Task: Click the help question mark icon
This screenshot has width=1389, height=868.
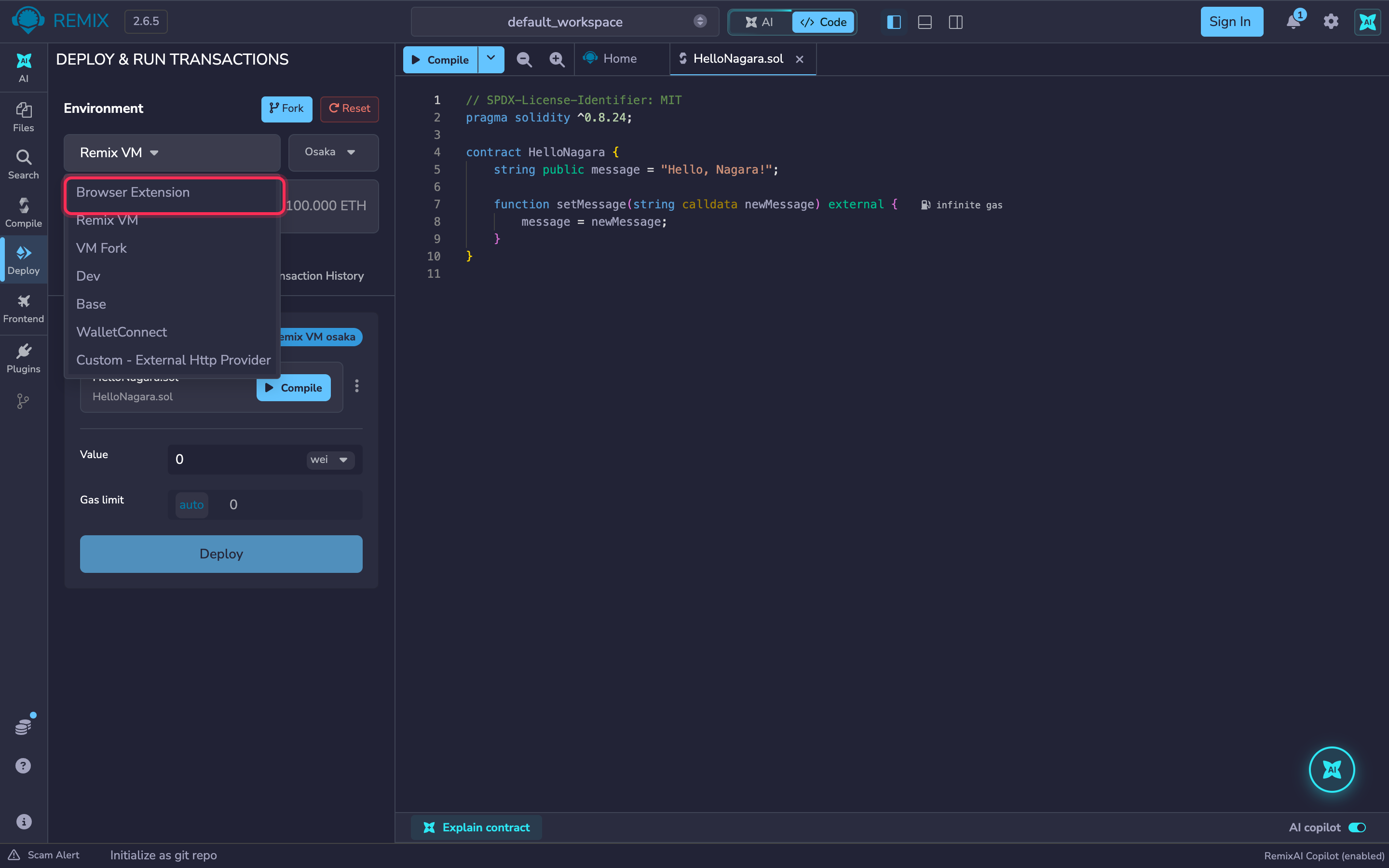Action: pyautogui.click(x=23, y=766)
